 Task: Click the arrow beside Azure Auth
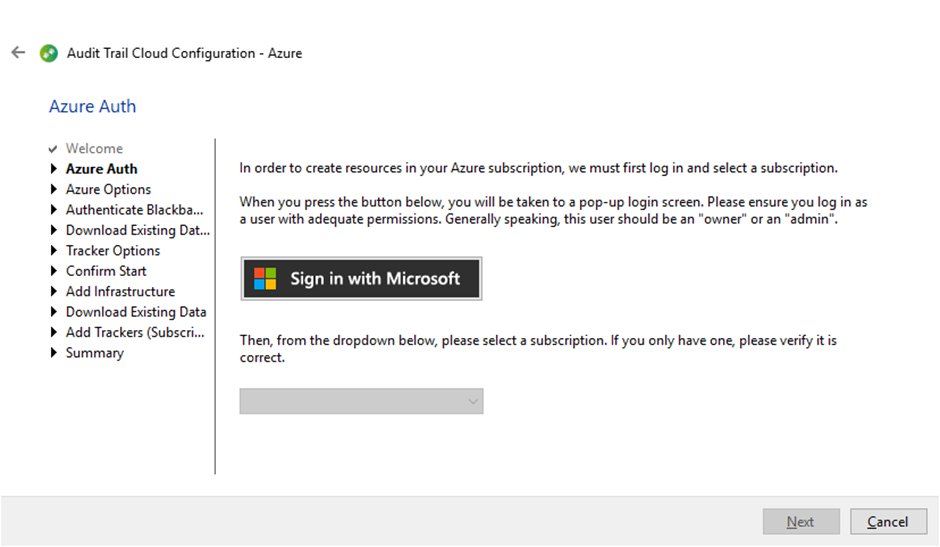[x=53, y=169]
